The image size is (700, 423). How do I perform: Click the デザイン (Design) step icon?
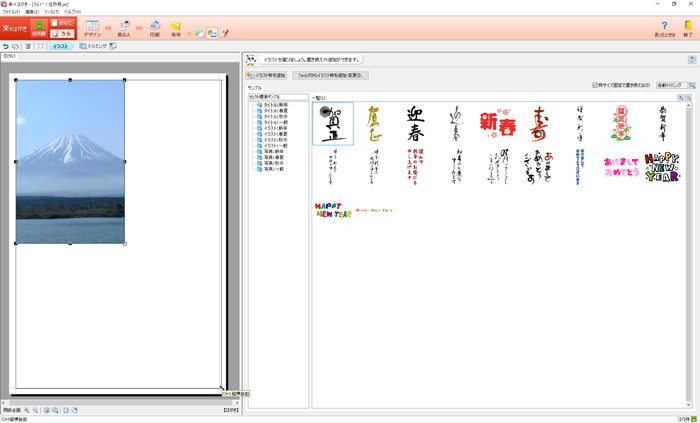(92, 28)
